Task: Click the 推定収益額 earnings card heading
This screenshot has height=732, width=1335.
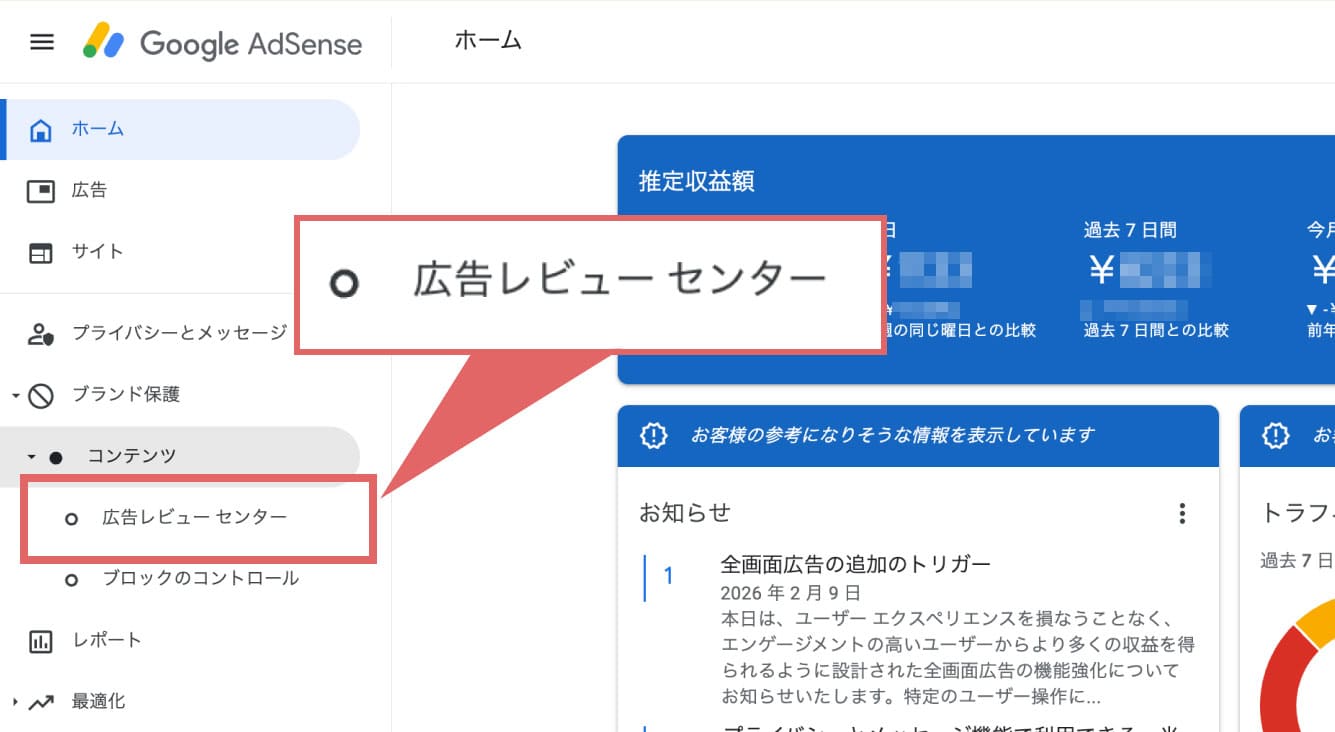Action: coord(695,181)
